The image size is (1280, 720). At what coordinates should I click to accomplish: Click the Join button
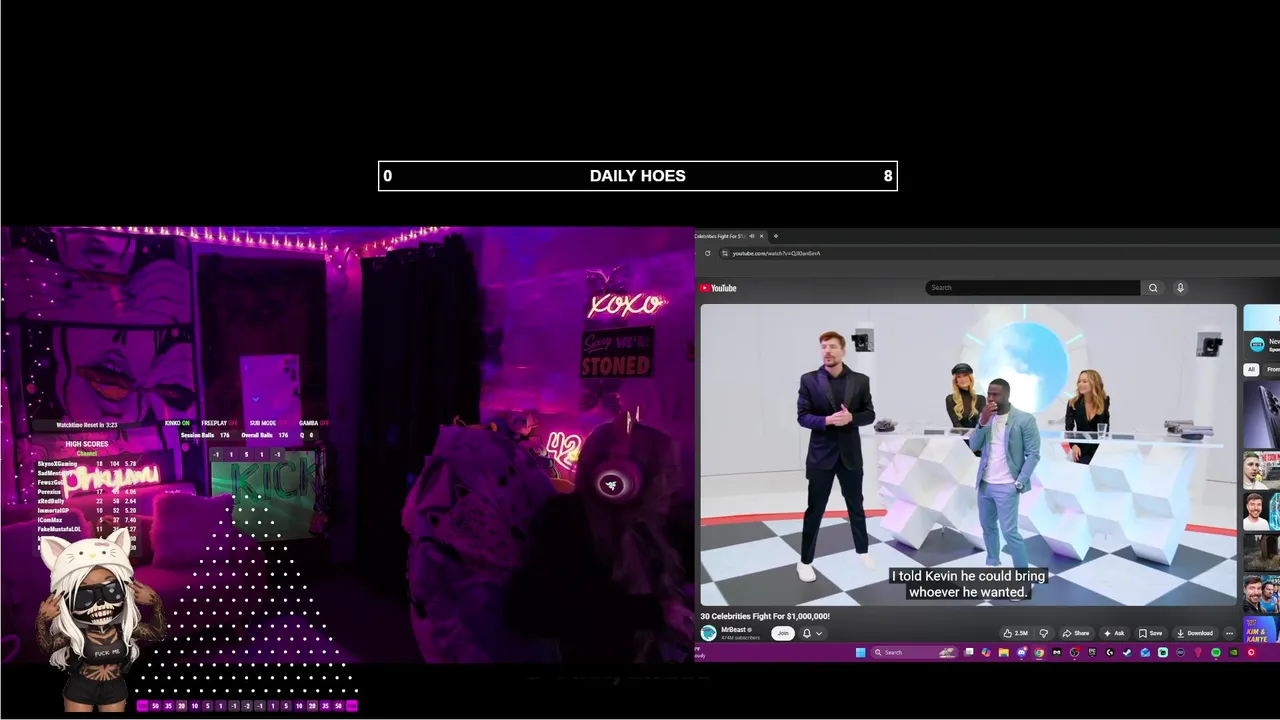[783, 633]
